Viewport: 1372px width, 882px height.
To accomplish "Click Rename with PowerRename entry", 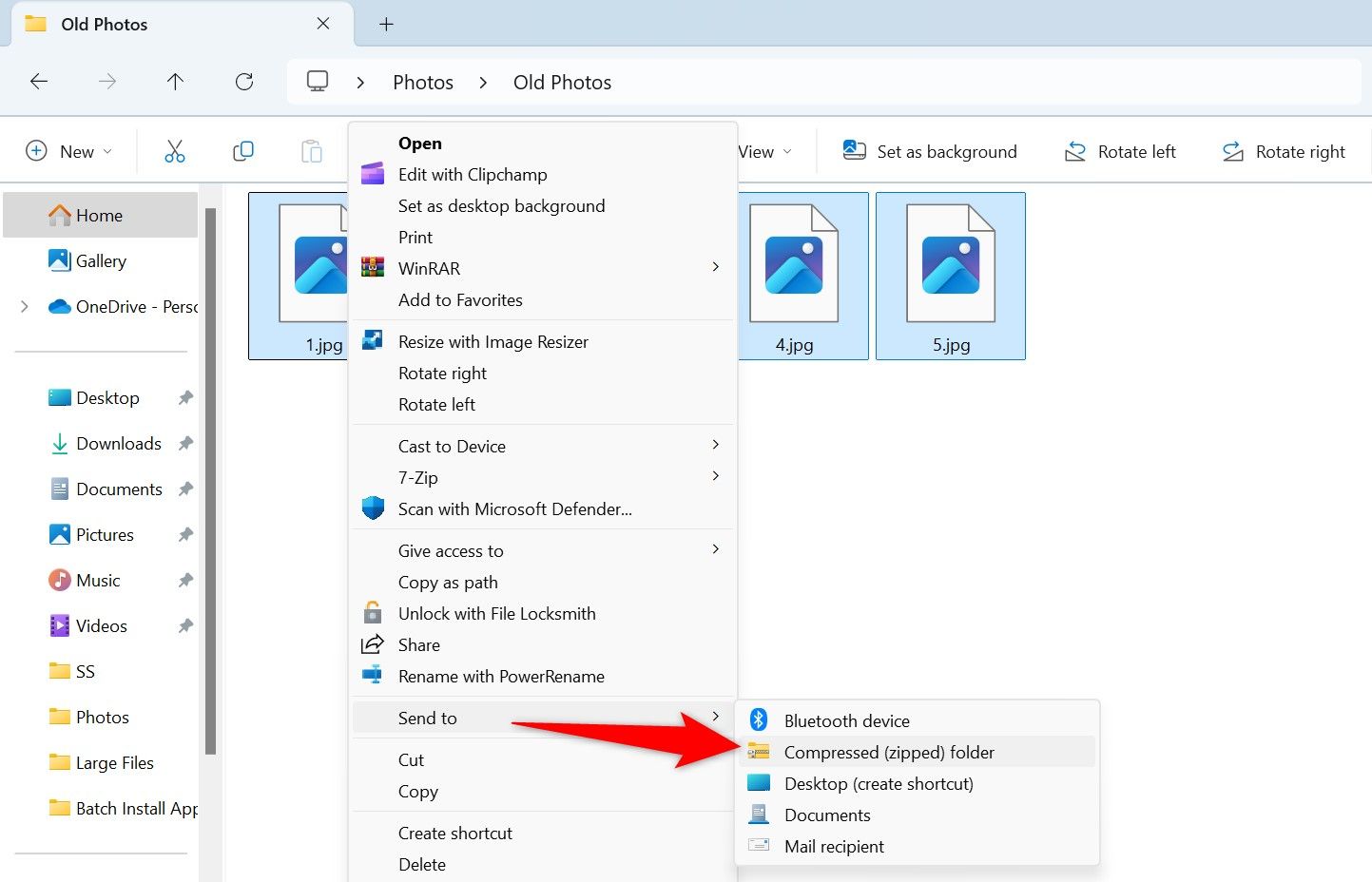I will point(501,677).
